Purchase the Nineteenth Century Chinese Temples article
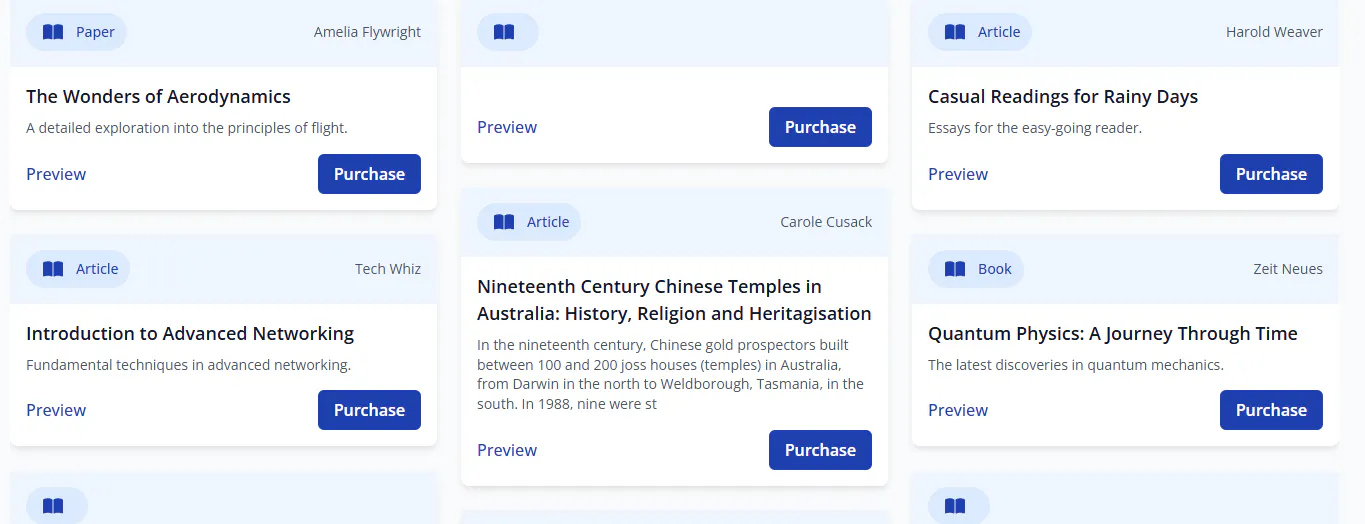The height and width of the screenshot is (524, 1365). pos(820,450)
